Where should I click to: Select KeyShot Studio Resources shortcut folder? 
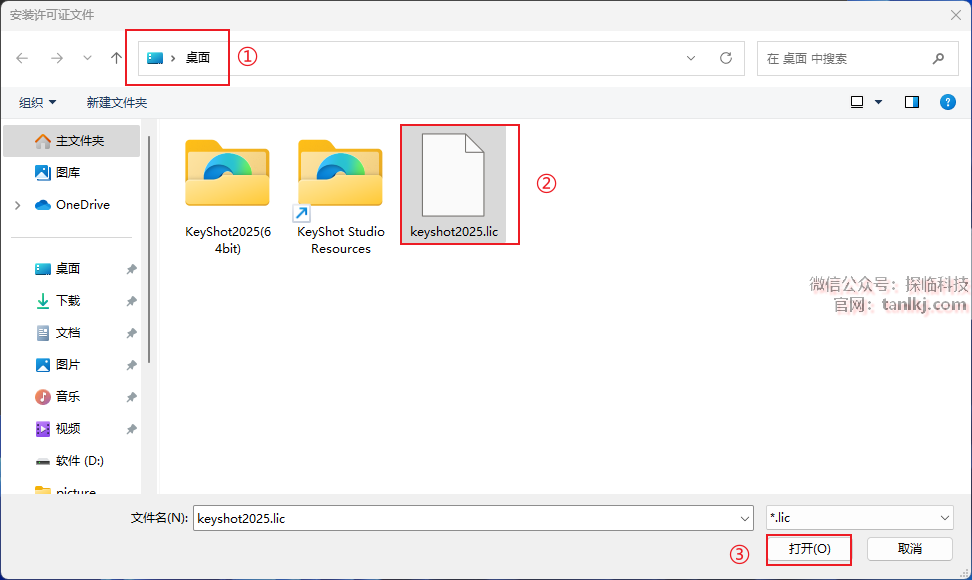pos(340,196)
